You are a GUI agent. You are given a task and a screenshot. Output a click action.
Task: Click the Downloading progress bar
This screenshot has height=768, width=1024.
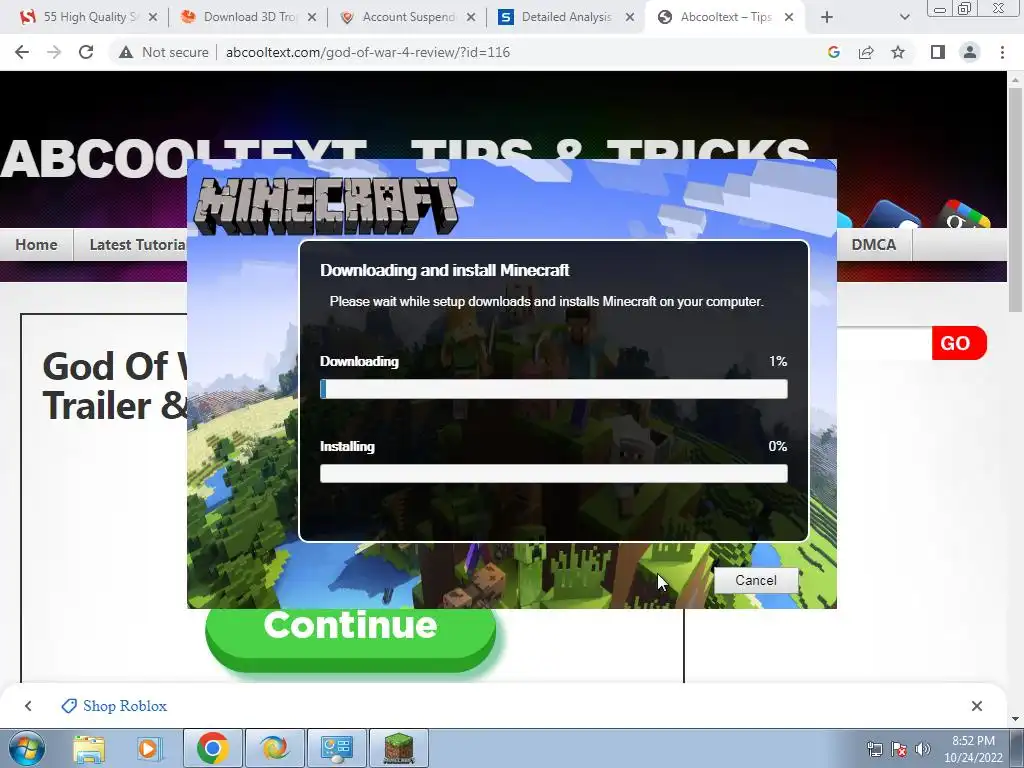554,389
